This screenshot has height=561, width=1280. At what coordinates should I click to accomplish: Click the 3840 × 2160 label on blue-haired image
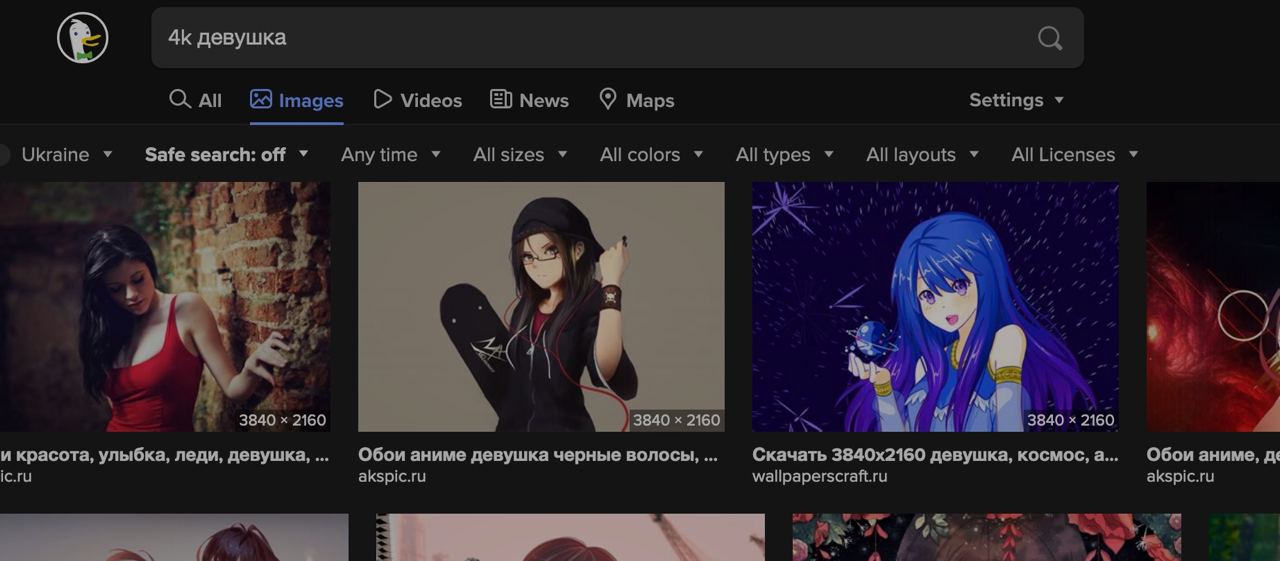click(x=1070, y=420)
